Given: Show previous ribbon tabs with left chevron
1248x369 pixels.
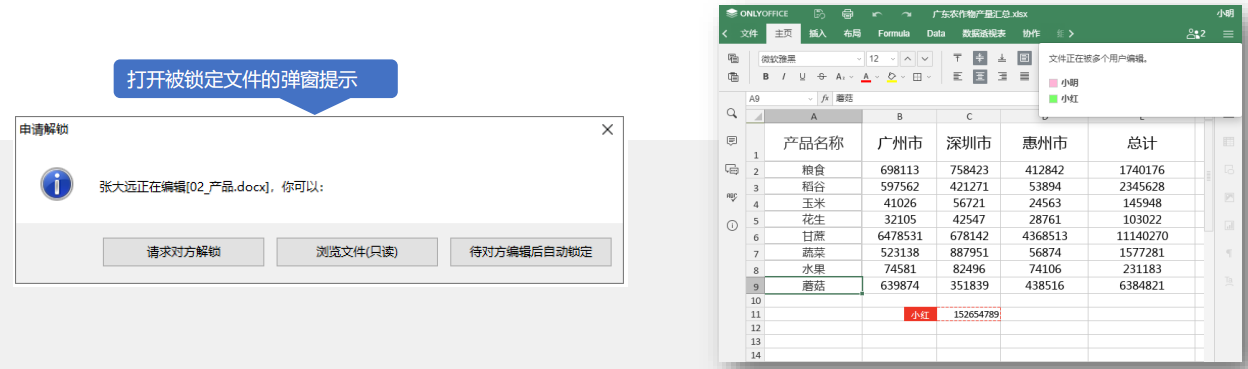Looking at the screenshot, I should coord(725,34).
